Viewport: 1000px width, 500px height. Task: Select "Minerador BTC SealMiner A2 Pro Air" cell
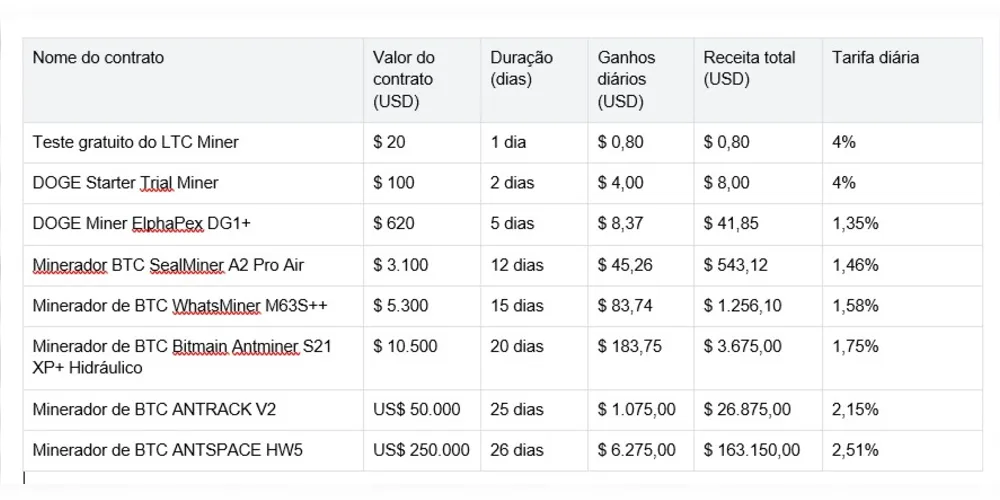pyautogui.click(x=168, y=265)
